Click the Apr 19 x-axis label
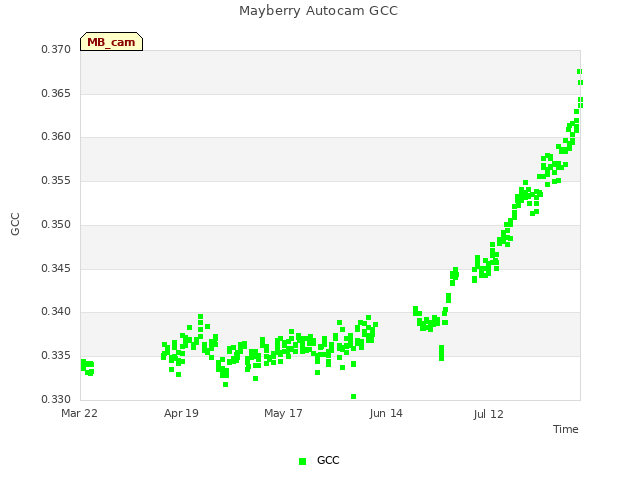 point(181,413)
